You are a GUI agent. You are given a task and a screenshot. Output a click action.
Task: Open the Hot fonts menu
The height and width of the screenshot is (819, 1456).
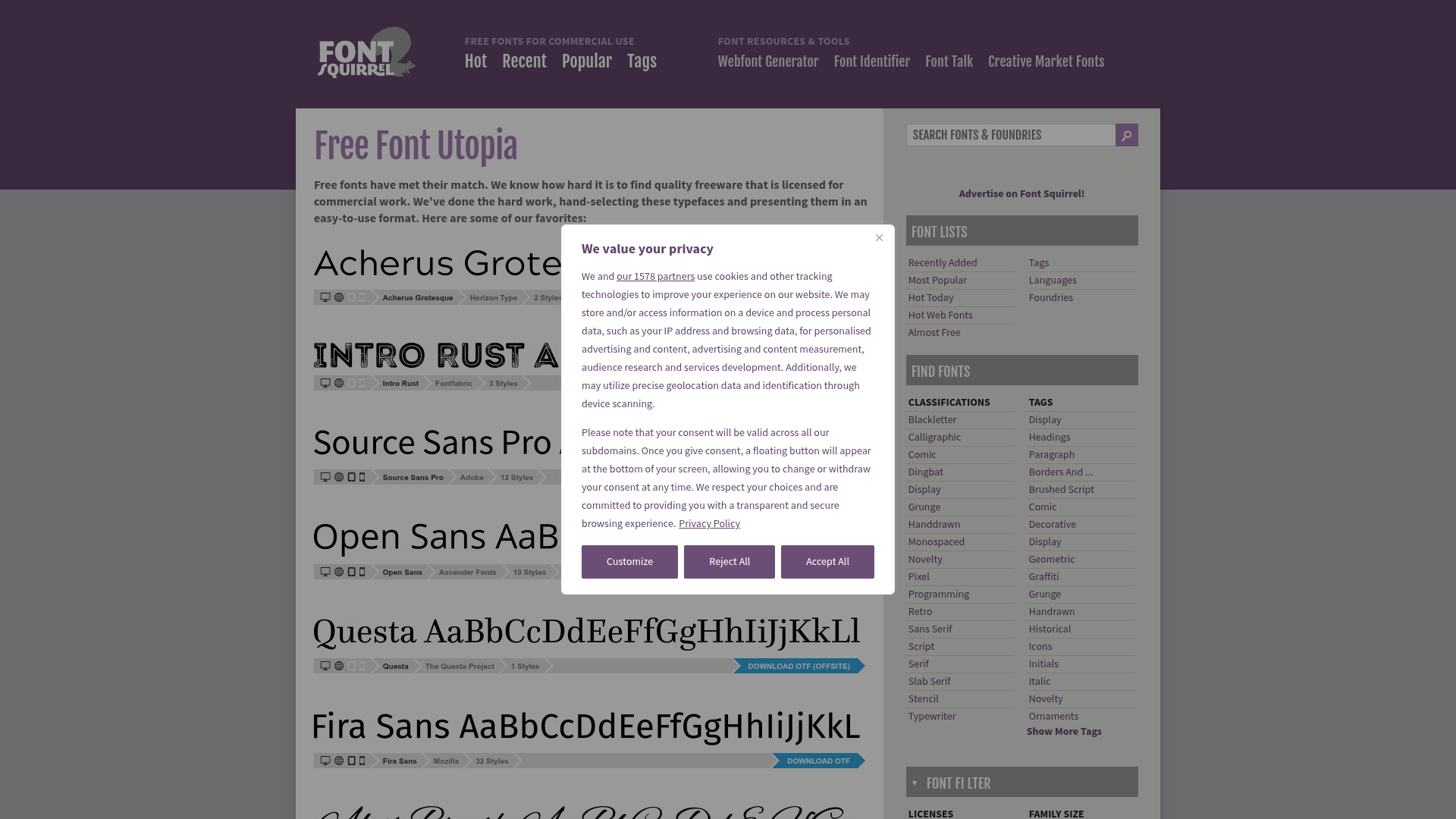click(475, 61)
